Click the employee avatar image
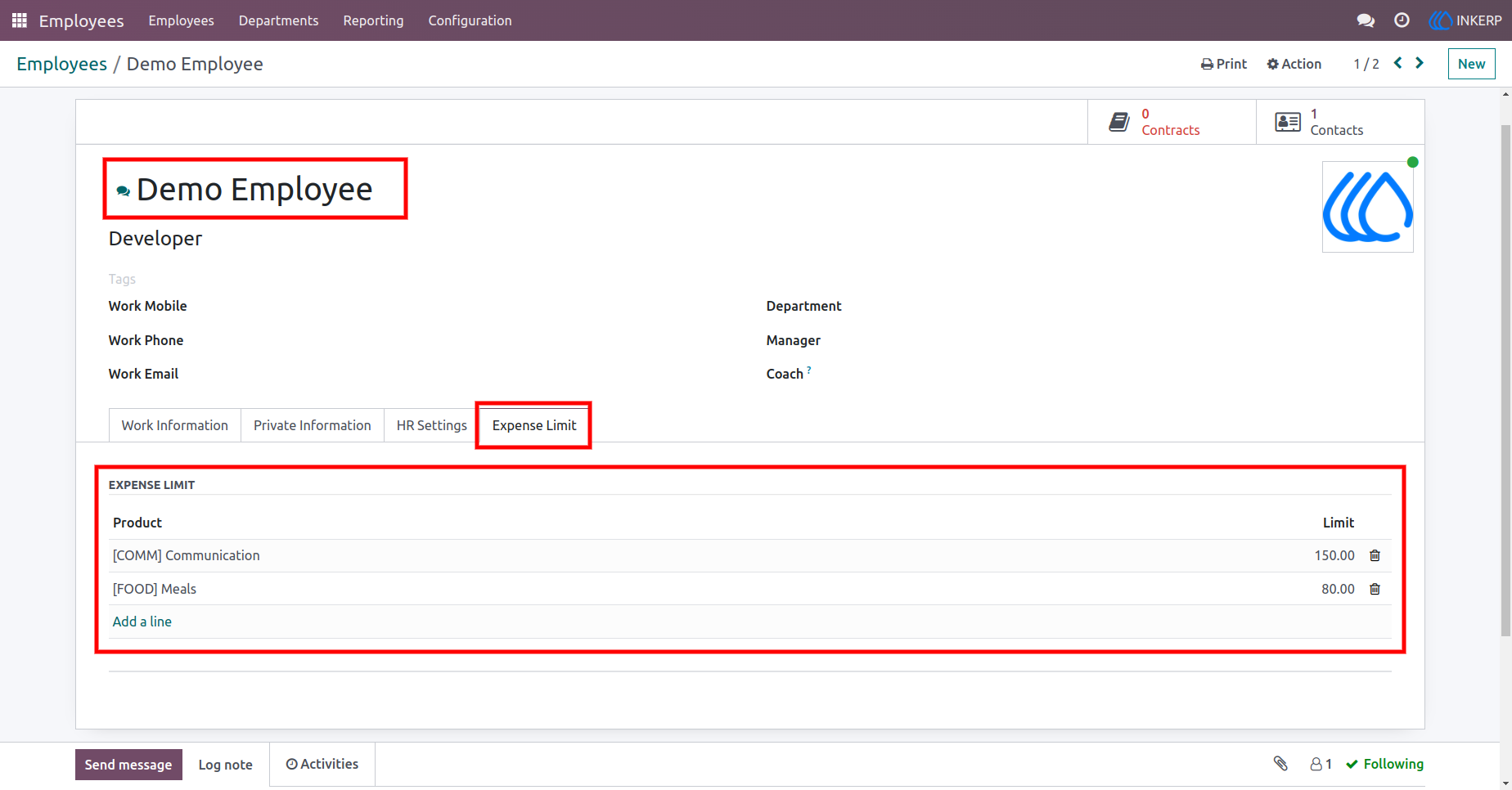This screenshot has height=790, width=1512. pos(1368,207)
